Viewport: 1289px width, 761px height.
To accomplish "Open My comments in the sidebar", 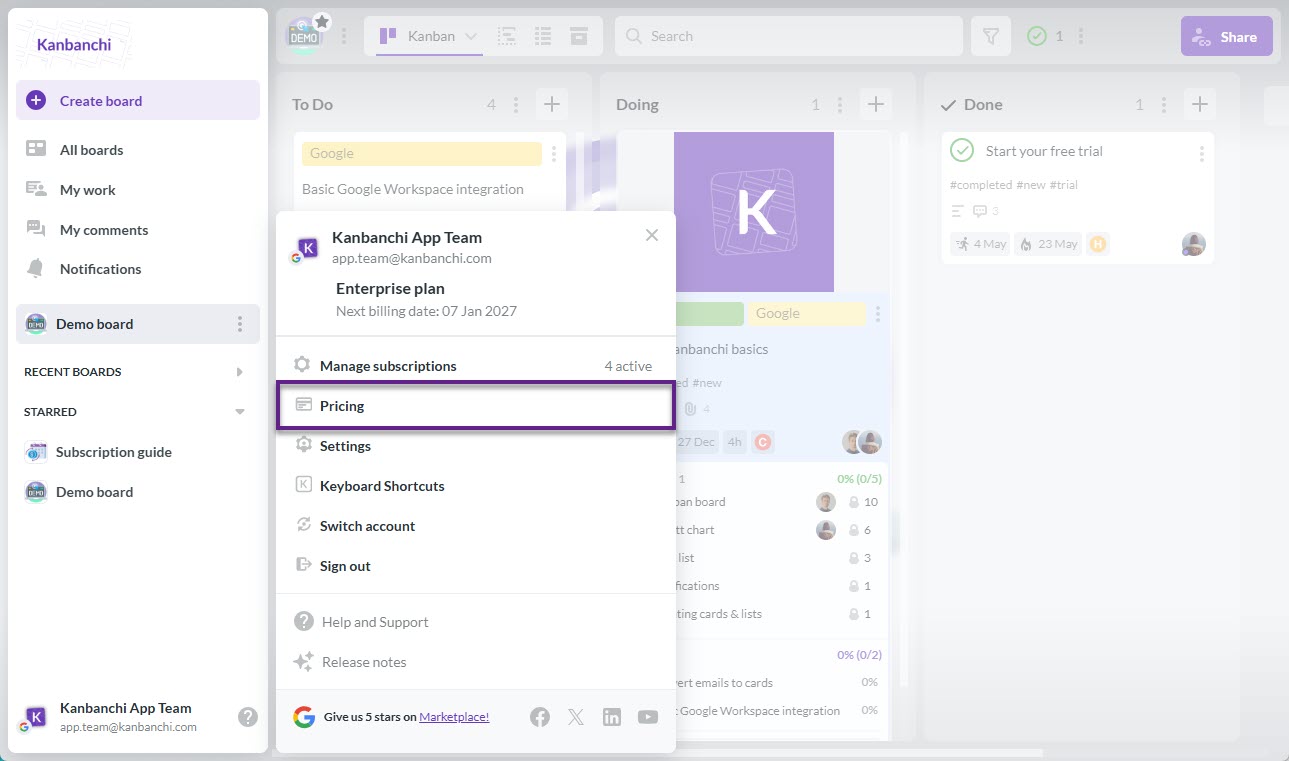I will (x=138, y=230).
